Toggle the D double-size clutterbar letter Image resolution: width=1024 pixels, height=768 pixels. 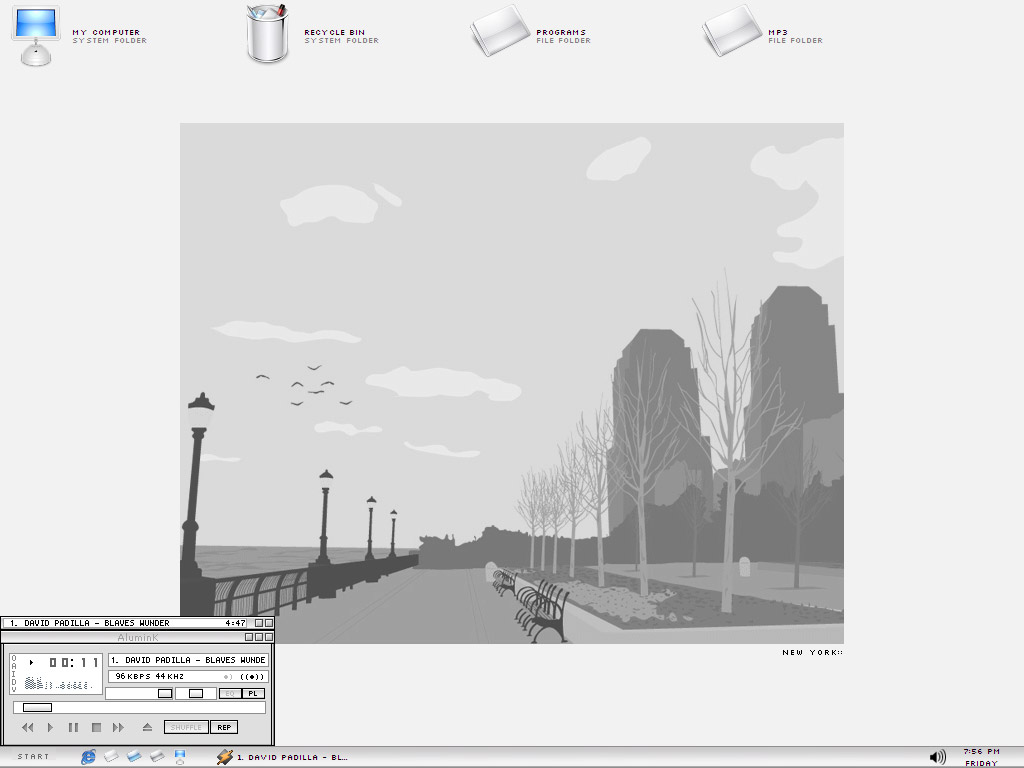tap(14, 682)
